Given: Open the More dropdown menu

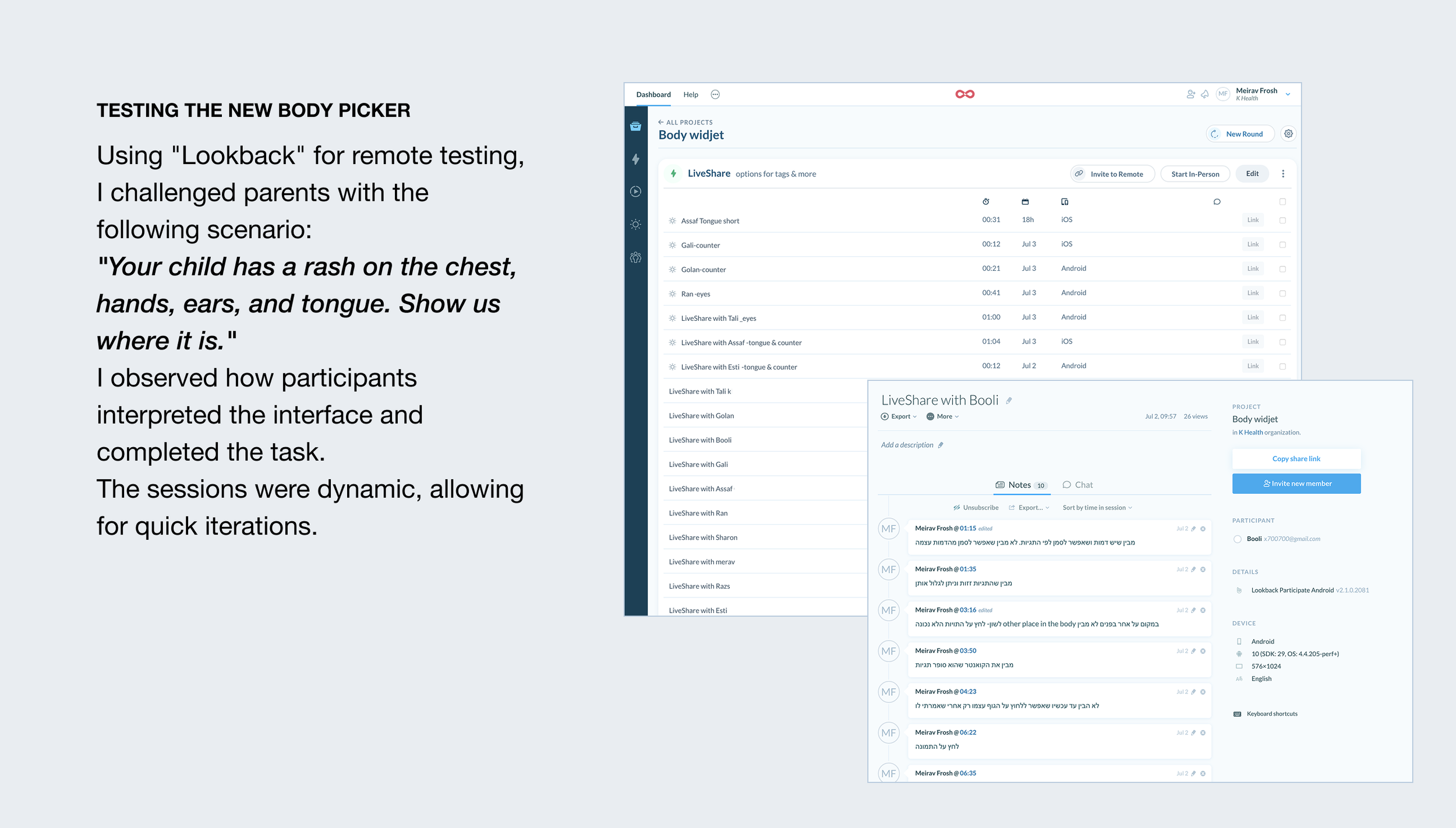Looking at the screenshot, I should coord(943,416).
